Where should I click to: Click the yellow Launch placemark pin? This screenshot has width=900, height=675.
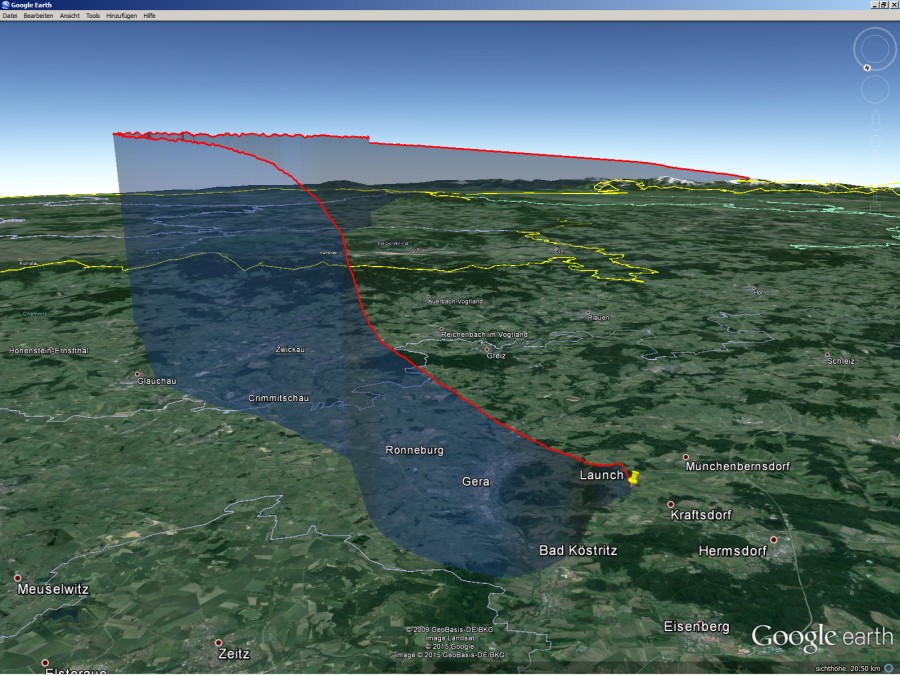[633, 478]
